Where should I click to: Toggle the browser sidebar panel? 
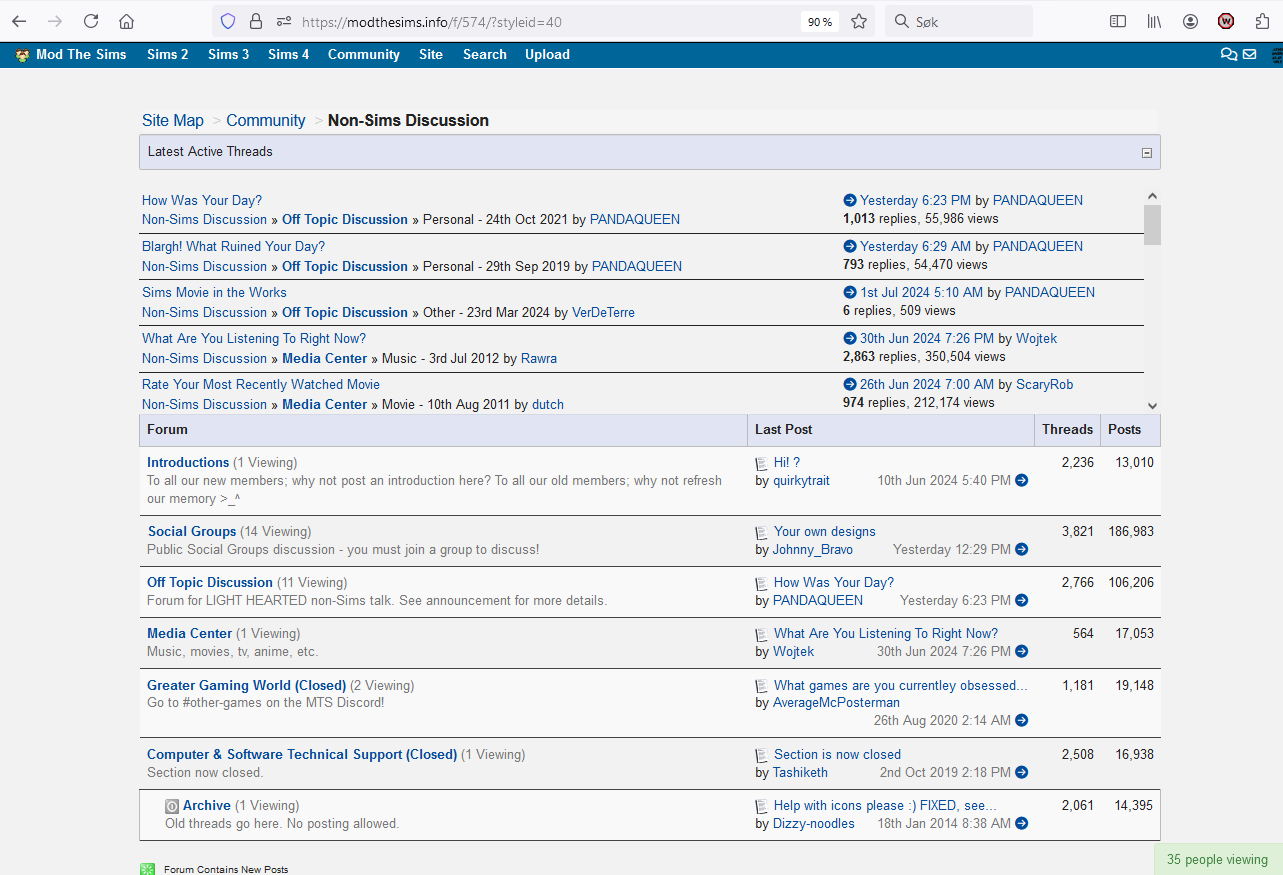(x=1117, y=21)
